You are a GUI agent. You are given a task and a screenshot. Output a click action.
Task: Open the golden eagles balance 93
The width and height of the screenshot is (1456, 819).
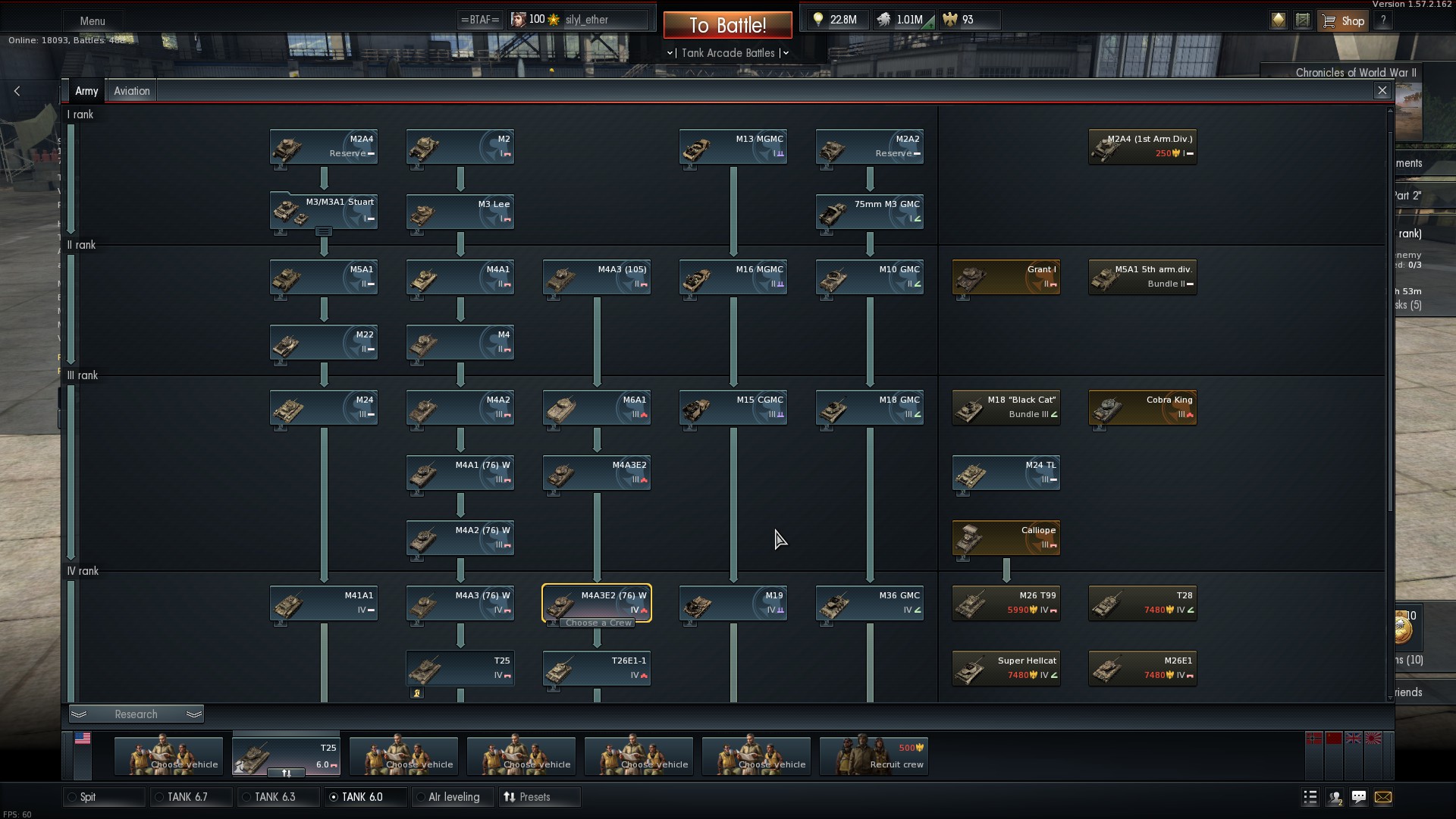(969, 20)
